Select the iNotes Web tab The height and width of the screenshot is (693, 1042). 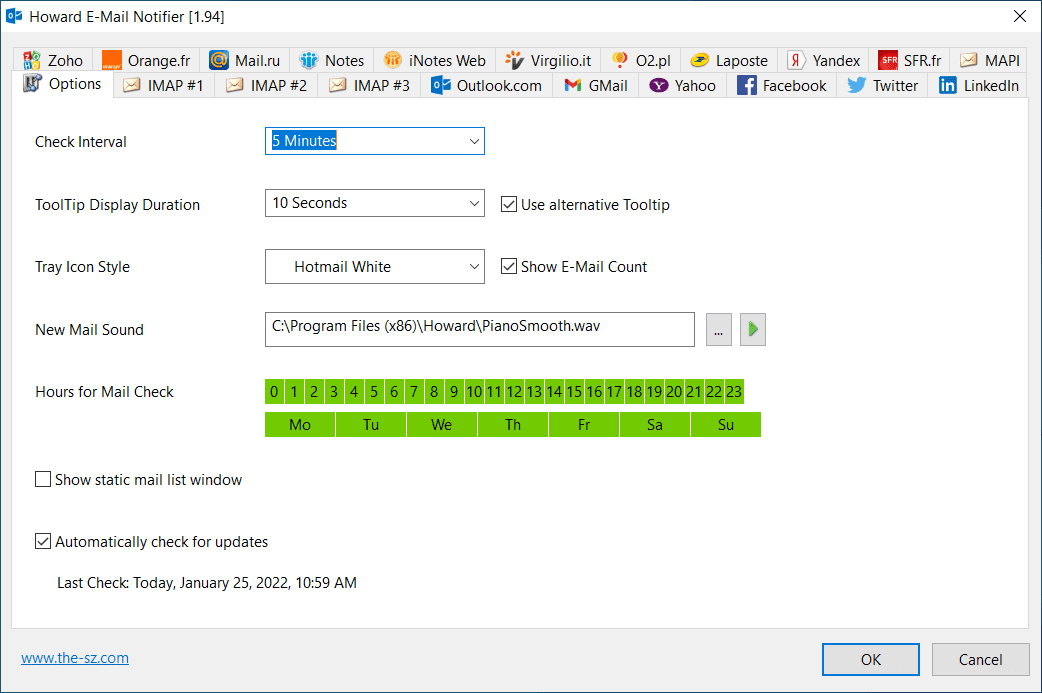(434, 60)
